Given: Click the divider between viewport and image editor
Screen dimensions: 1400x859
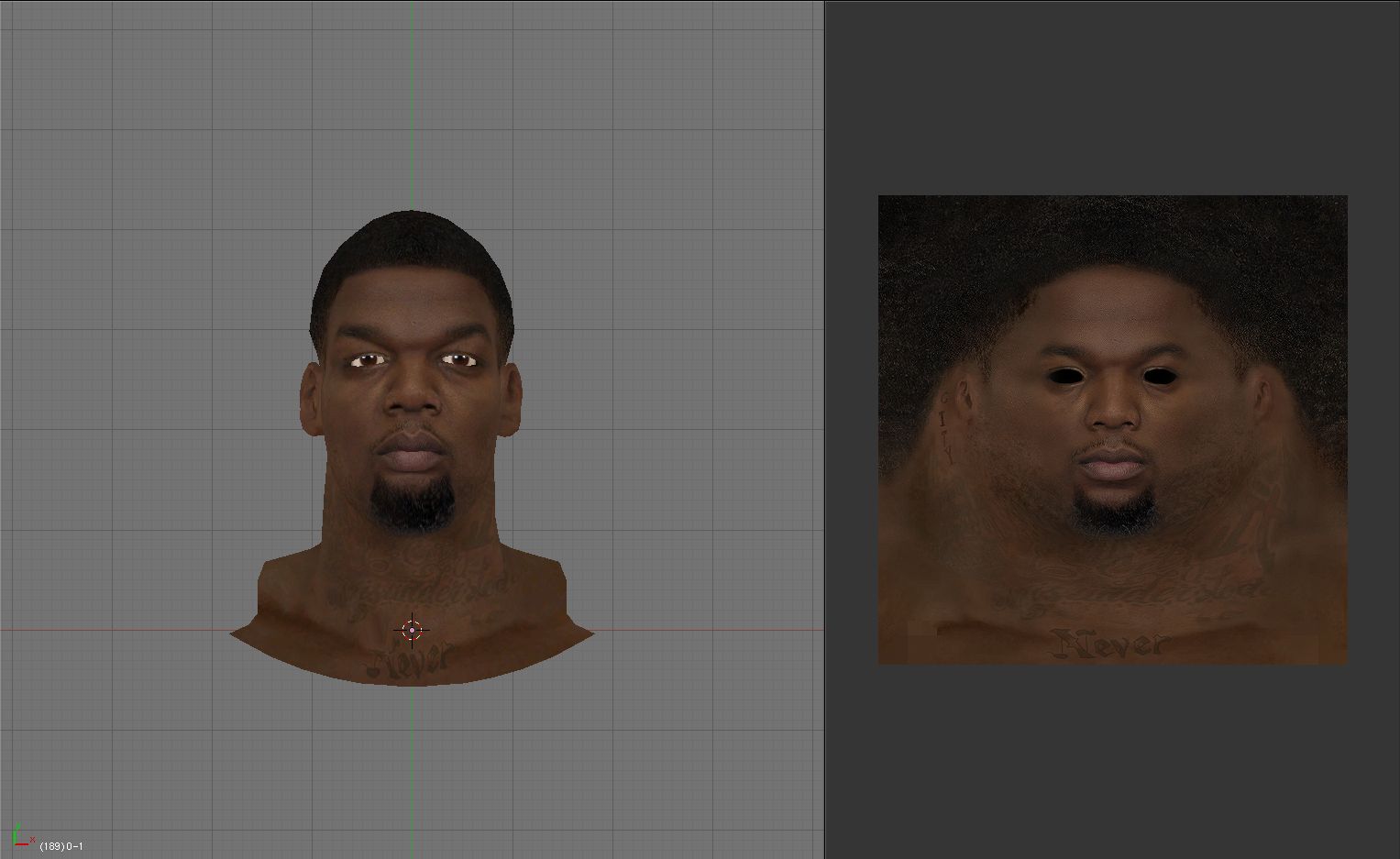Looking at the screenshot, I should coord(825,429).
